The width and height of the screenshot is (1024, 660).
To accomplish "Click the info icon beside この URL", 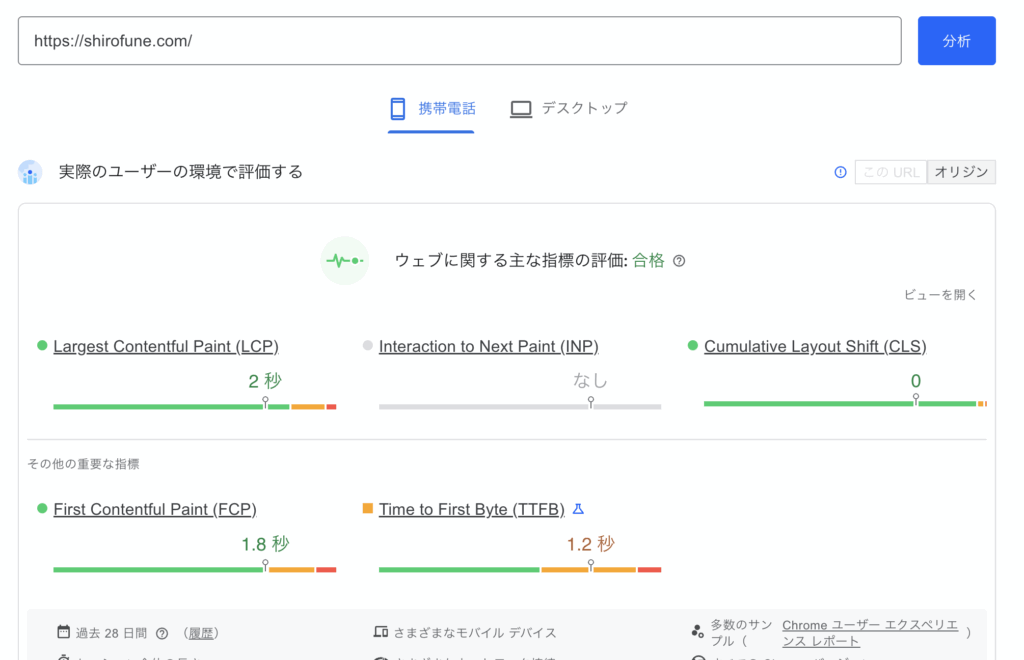I will click(x=840, y=172).
